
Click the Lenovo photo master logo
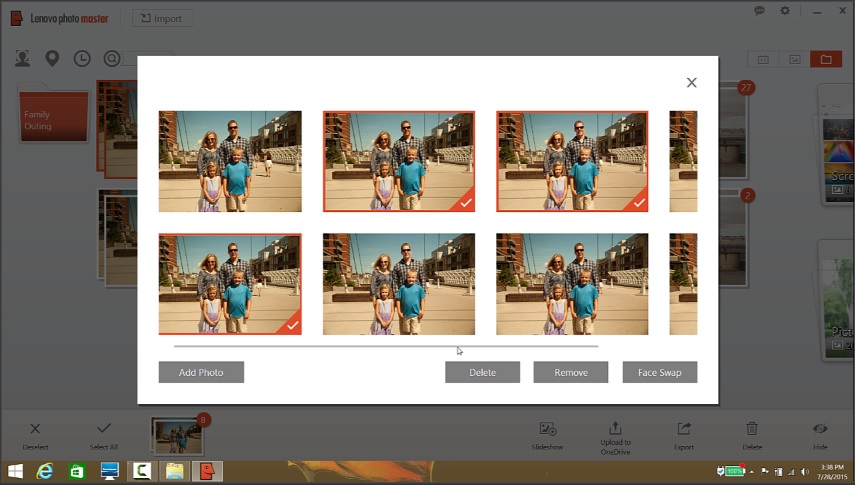click(59, 19)
